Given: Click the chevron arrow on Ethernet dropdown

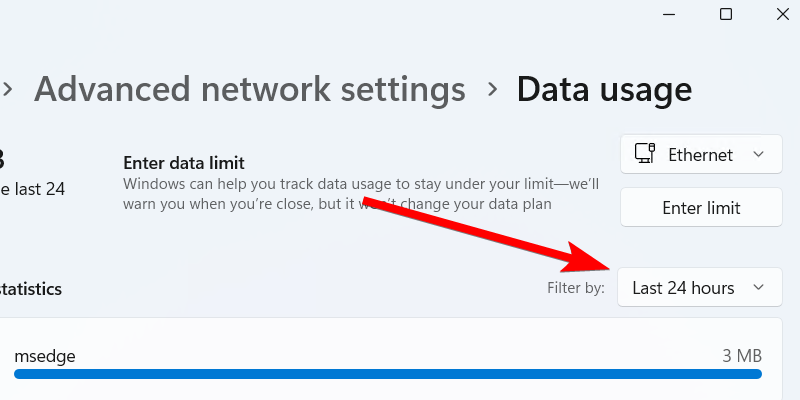Looking at the screenshot, I should (759, 155).
